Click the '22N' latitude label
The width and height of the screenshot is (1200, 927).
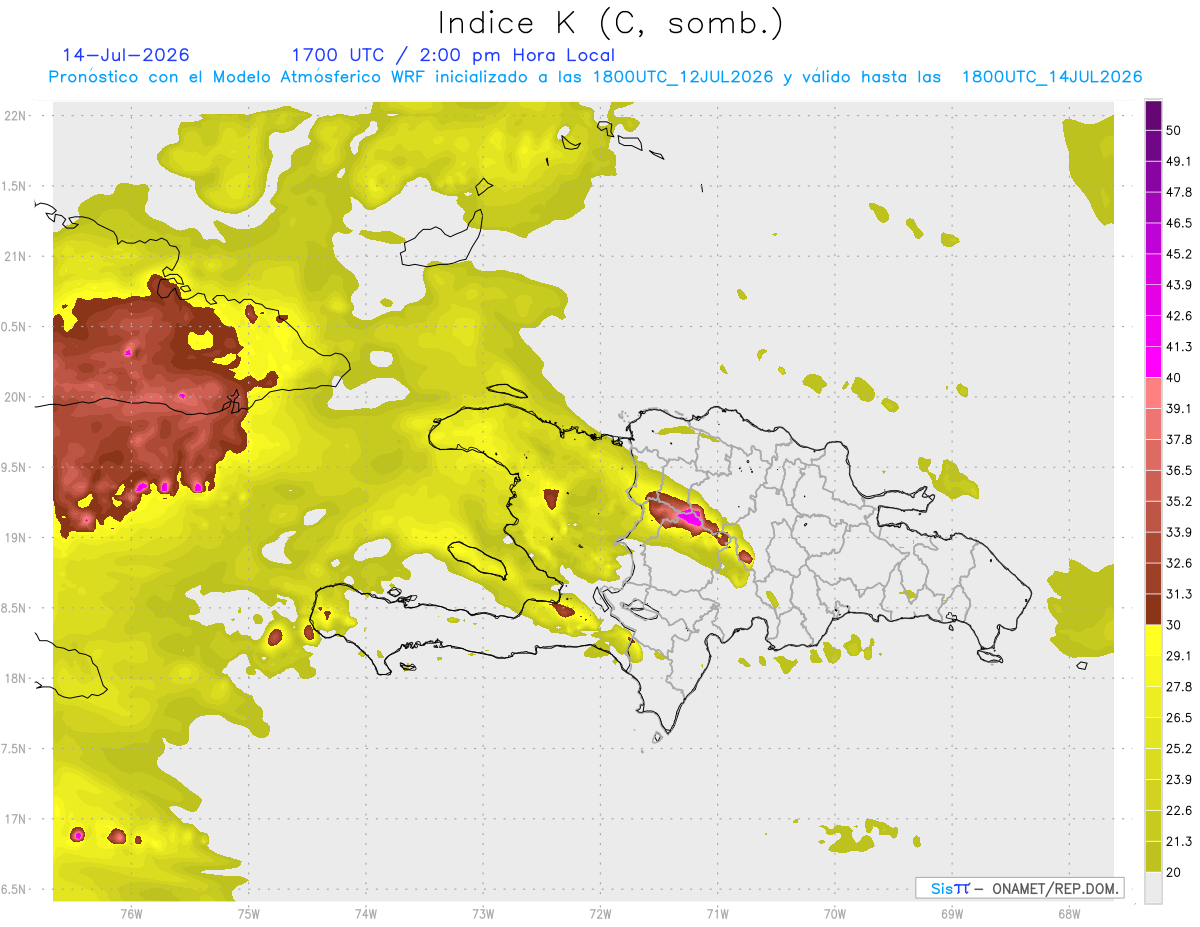point(15,115)
